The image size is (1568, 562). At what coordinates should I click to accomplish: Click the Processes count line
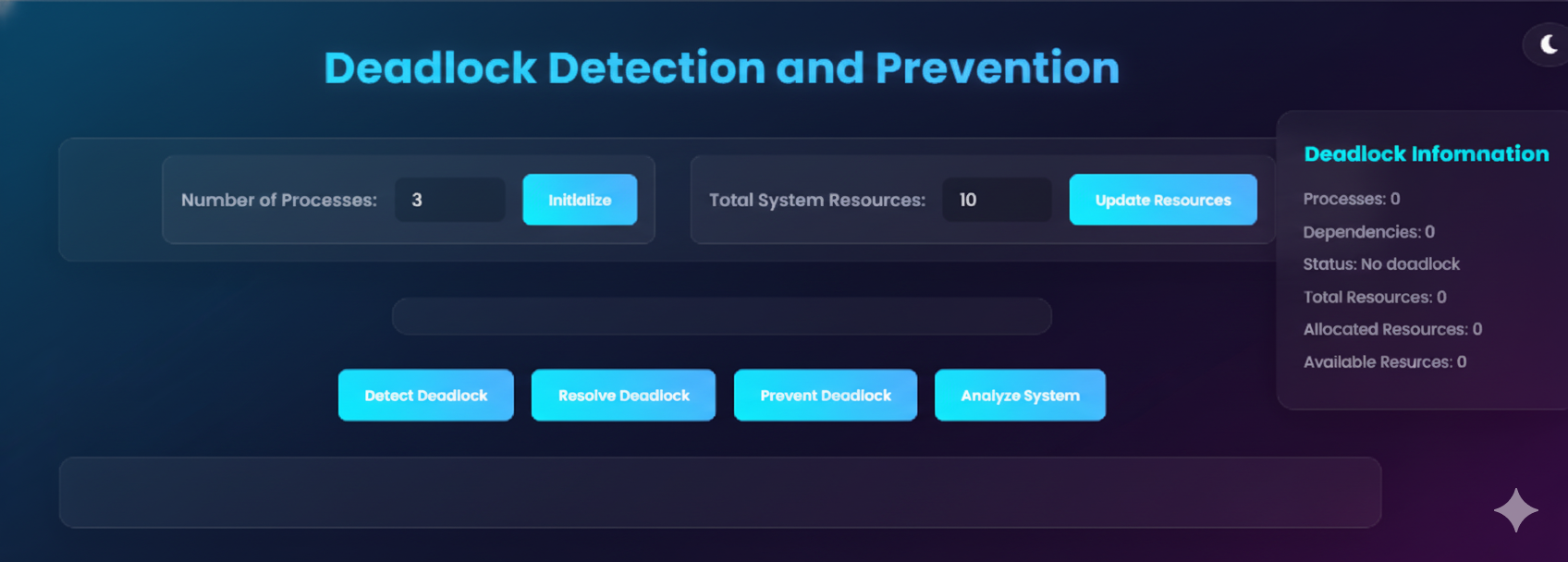[x=1351, y=199]
